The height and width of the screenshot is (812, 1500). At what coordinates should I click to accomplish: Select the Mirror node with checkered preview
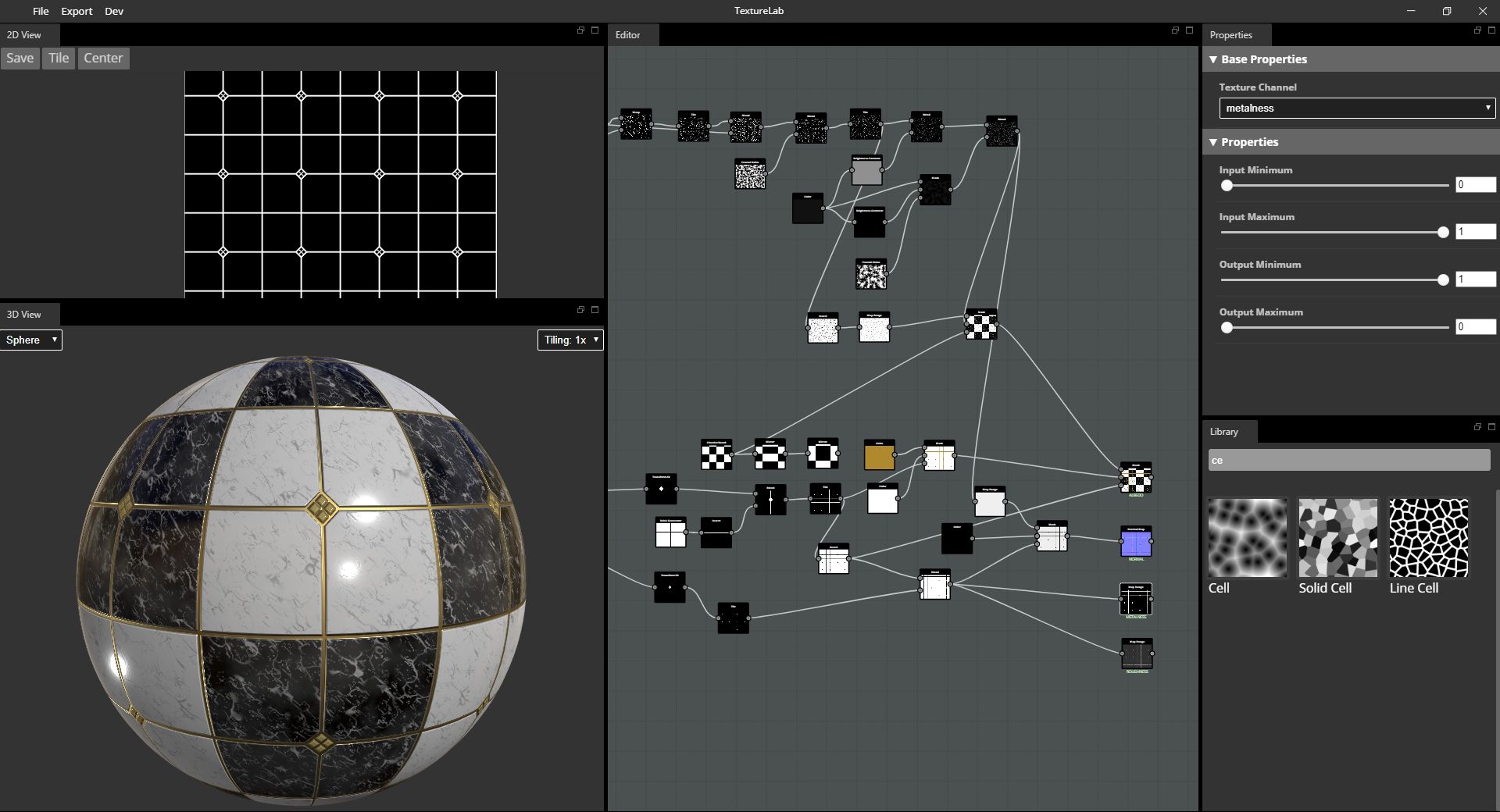pos(770,453)
